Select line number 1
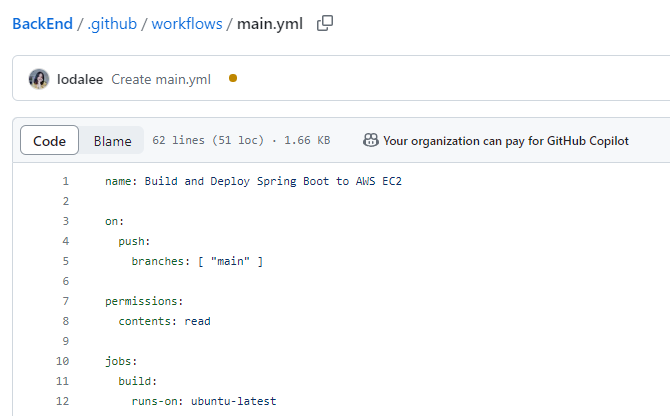The width and height of the screenshot is (670, 416). [65, 181]
